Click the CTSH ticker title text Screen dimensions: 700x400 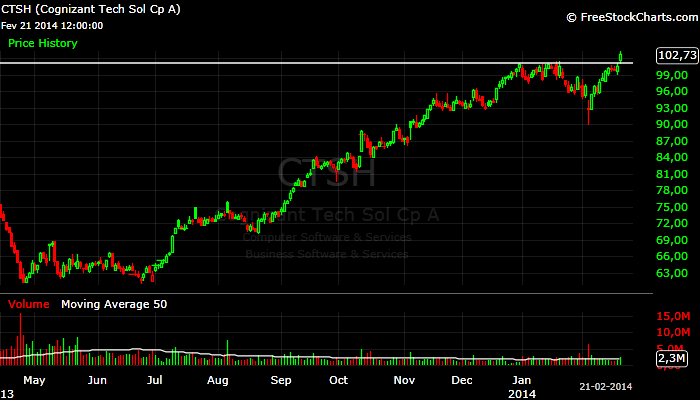tap(91, 9)
